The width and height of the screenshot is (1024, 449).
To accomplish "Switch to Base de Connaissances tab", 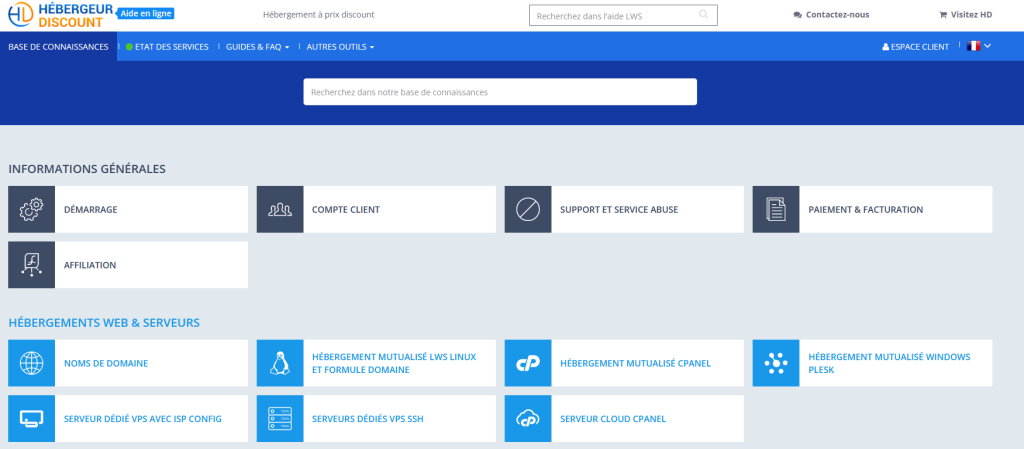I will click(x=59, y=46).
